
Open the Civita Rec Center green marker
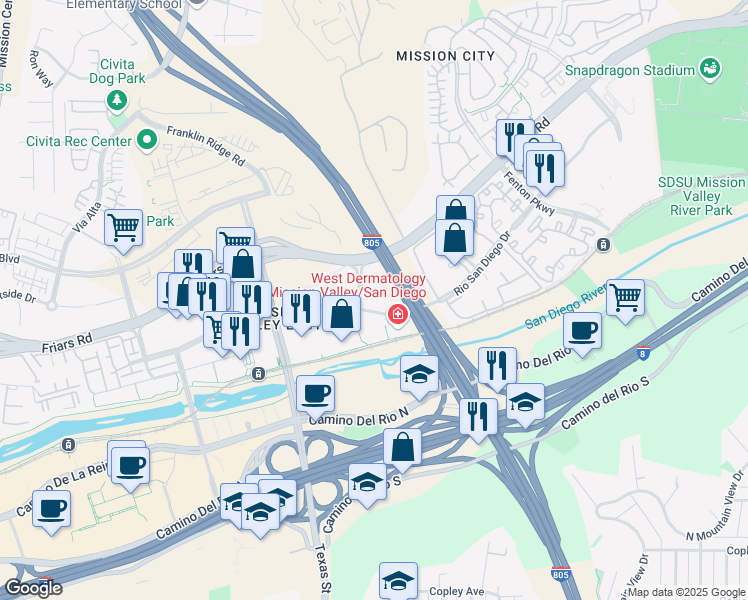147,141
